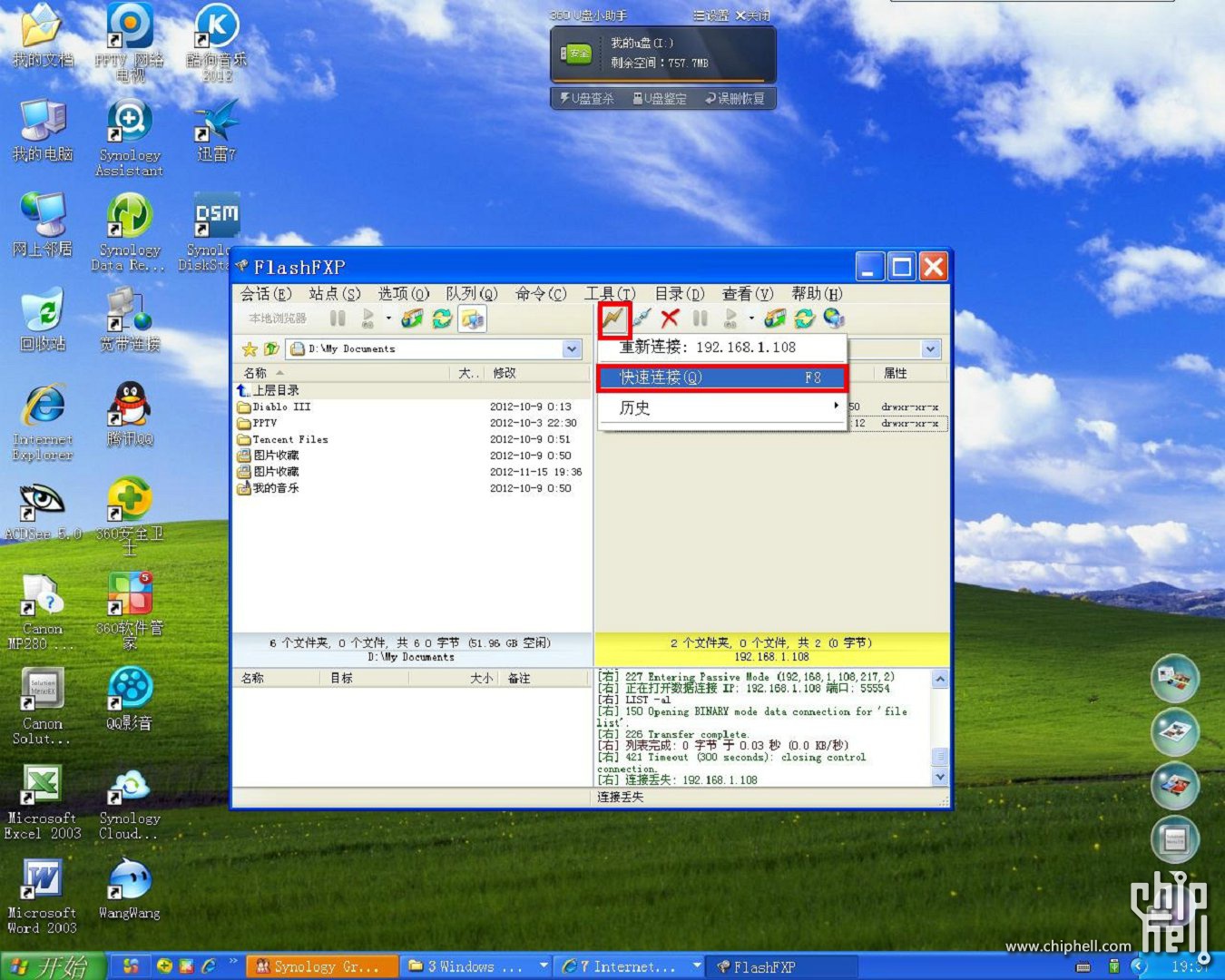Select 图片收藏 folder dated 2012-11-15
The image size is (1225, 980).
pos(411,472)
